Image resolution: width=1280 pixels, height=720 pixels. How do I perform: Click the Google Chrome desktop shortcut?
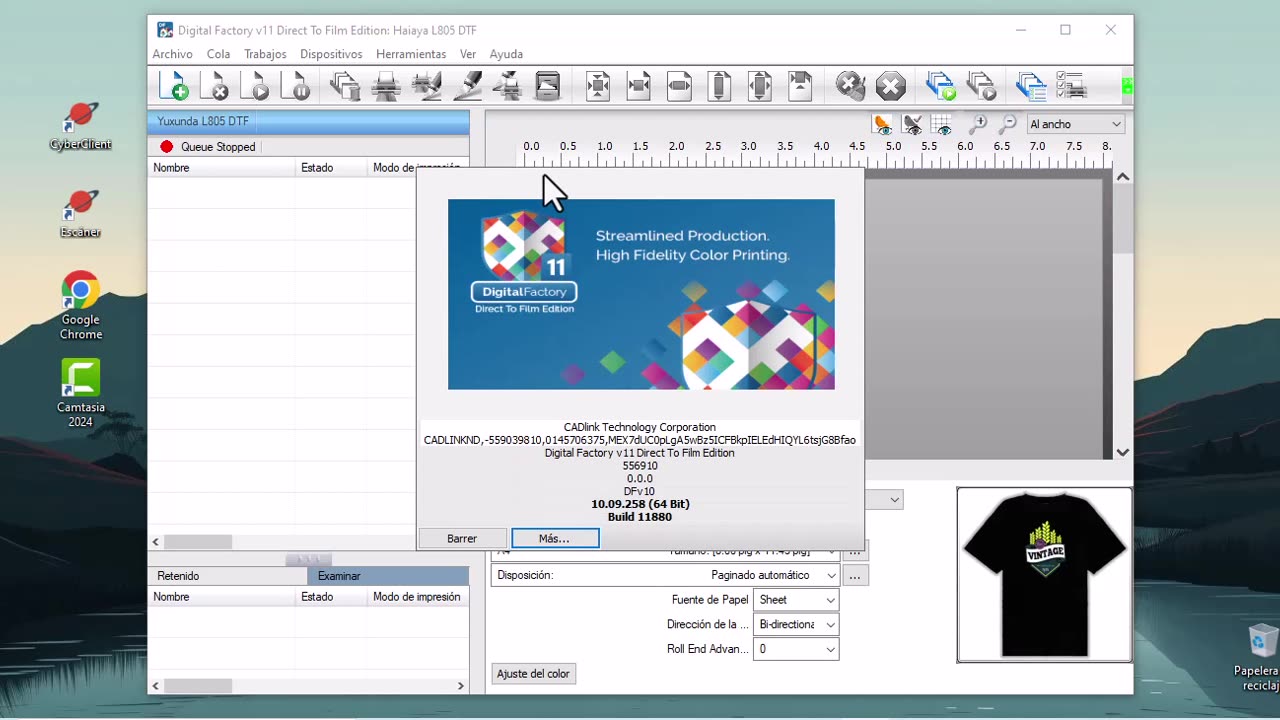pos(81,306)
